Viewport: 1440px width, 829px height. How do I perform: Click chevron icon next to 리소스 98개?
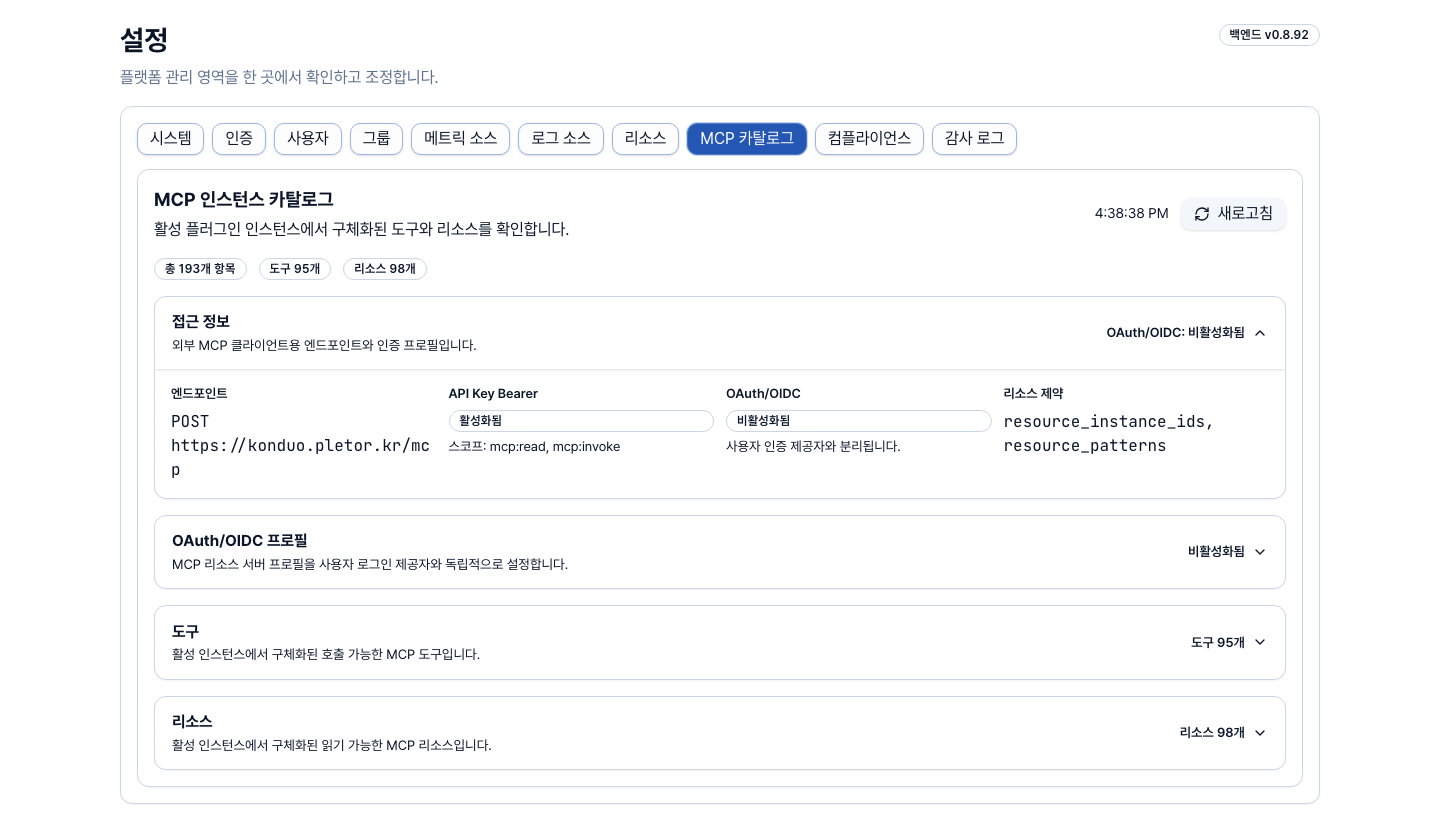coord(1260,733)
